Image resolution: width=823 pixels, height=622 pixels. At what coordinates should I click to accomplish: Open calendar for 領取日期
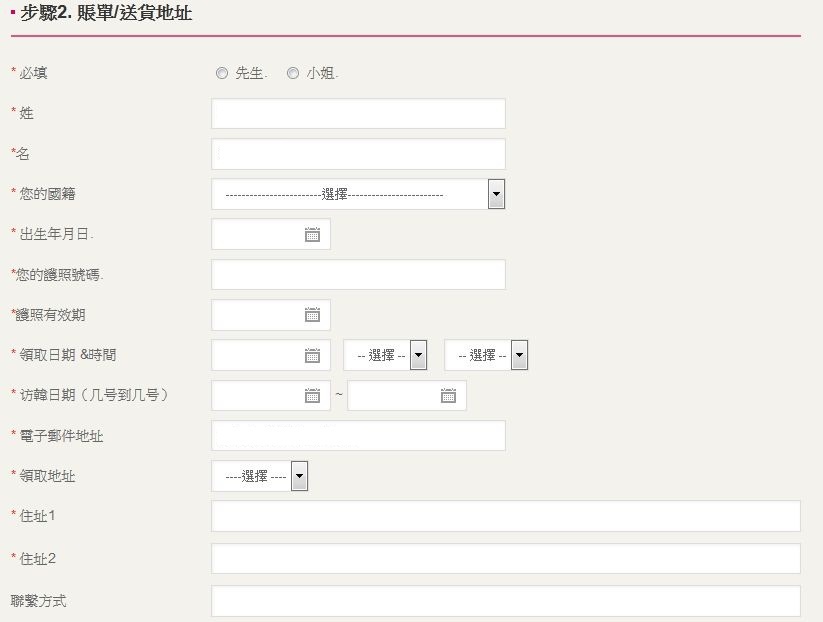click(312, 355)
